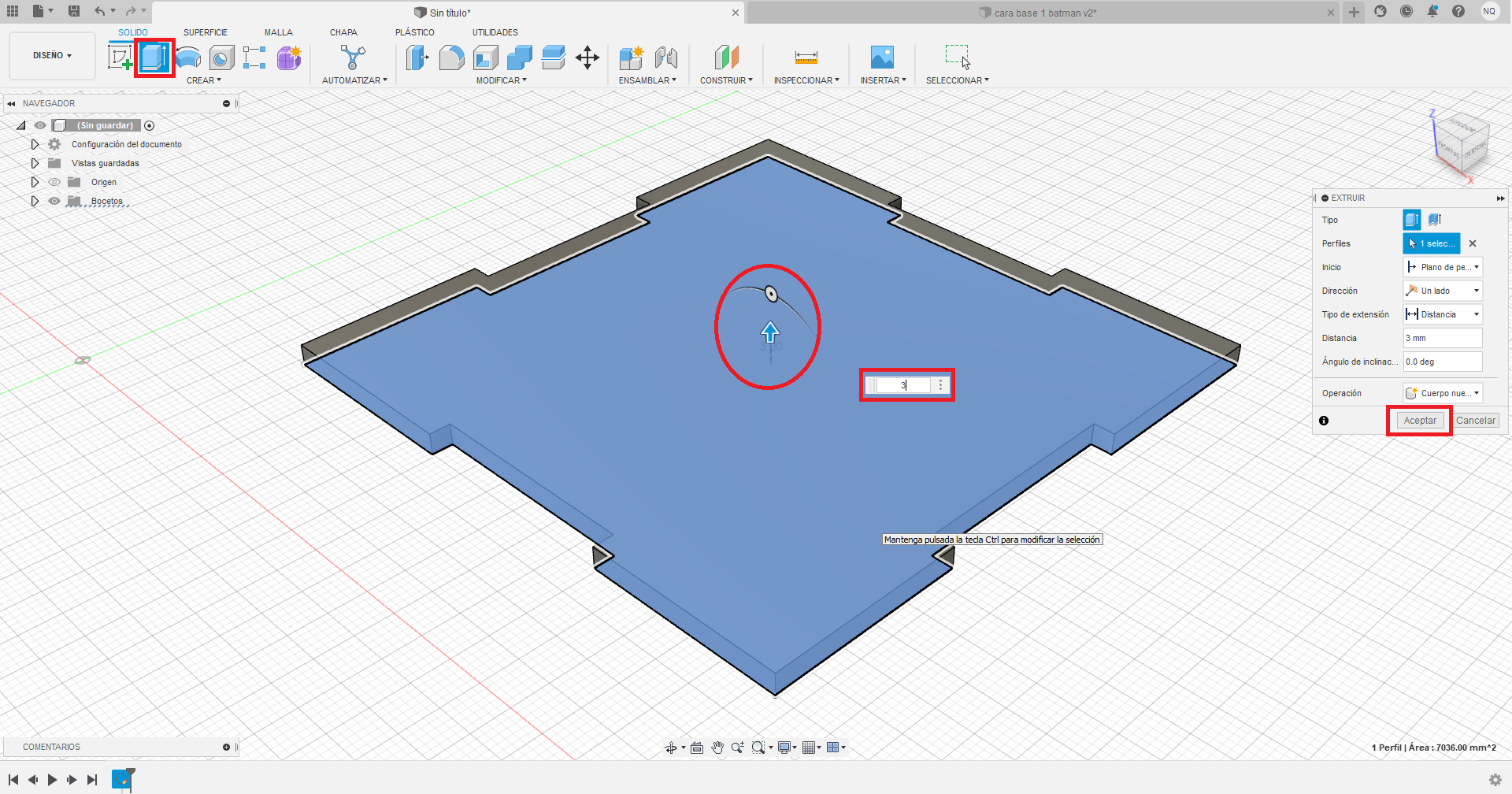Click the Automate tool icon

point(353,58)
